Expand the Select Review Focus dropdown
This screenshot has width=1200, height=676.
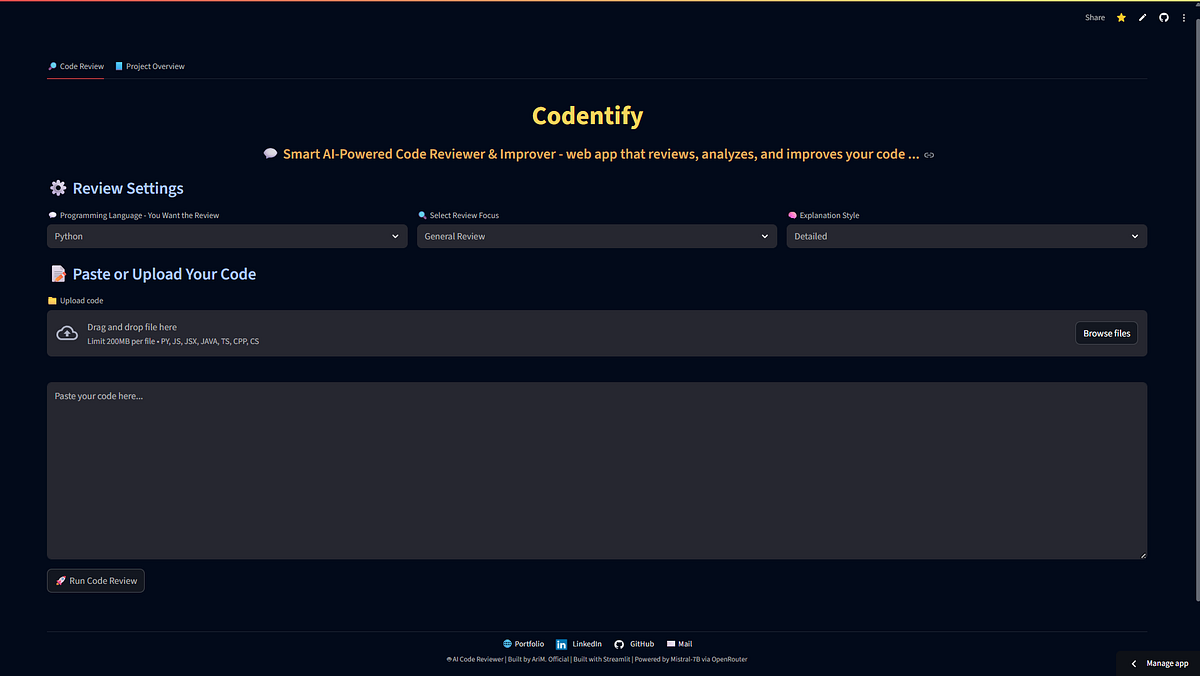[x=597, y=236]
